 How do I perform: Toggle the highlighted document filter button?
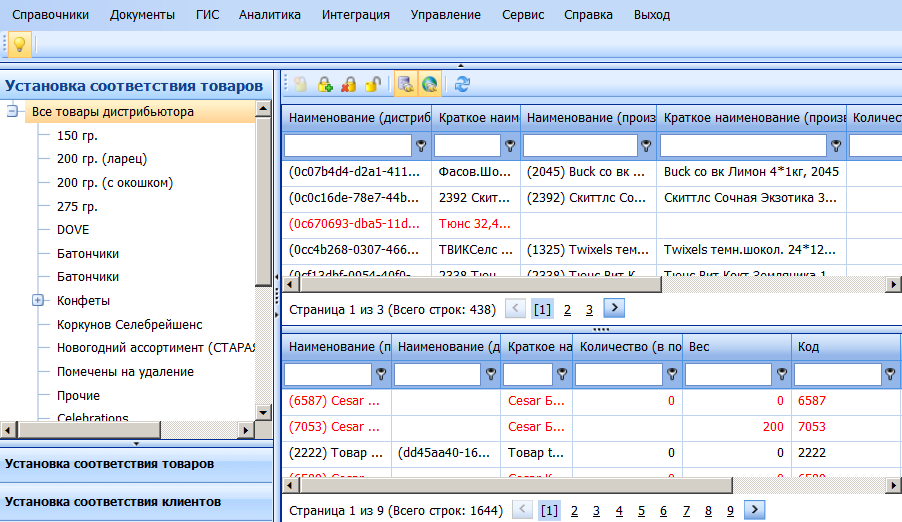click(x=405, y=85)
